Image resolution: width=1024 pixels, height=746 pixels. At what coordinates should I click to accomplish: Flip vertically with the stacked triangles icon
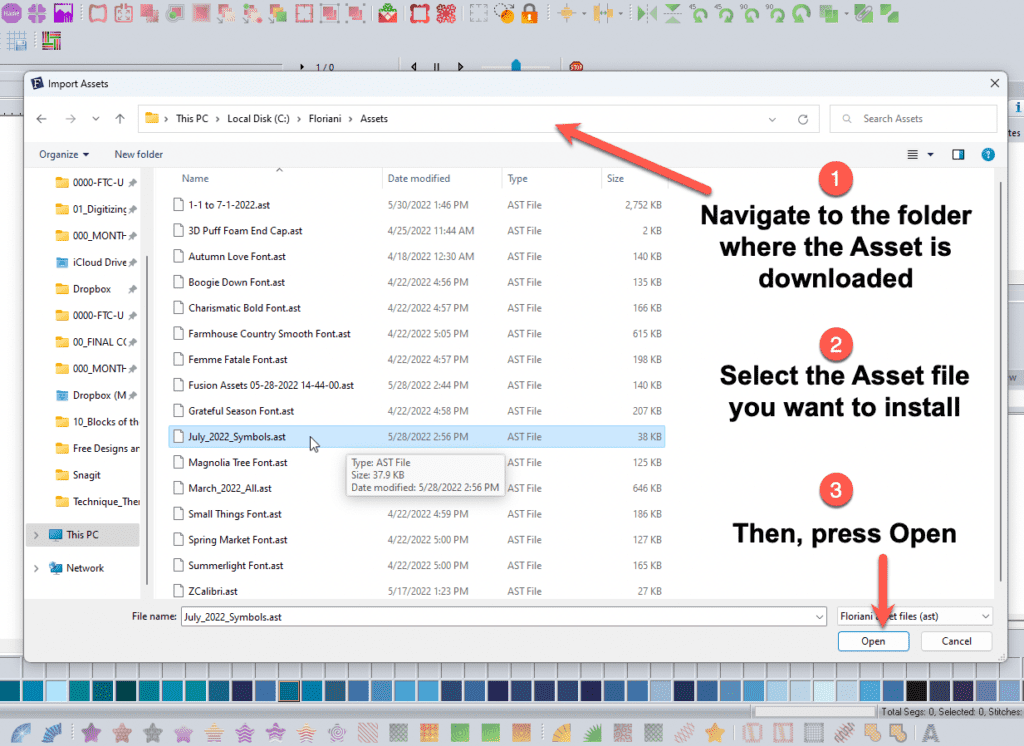(x=673, y=13)
